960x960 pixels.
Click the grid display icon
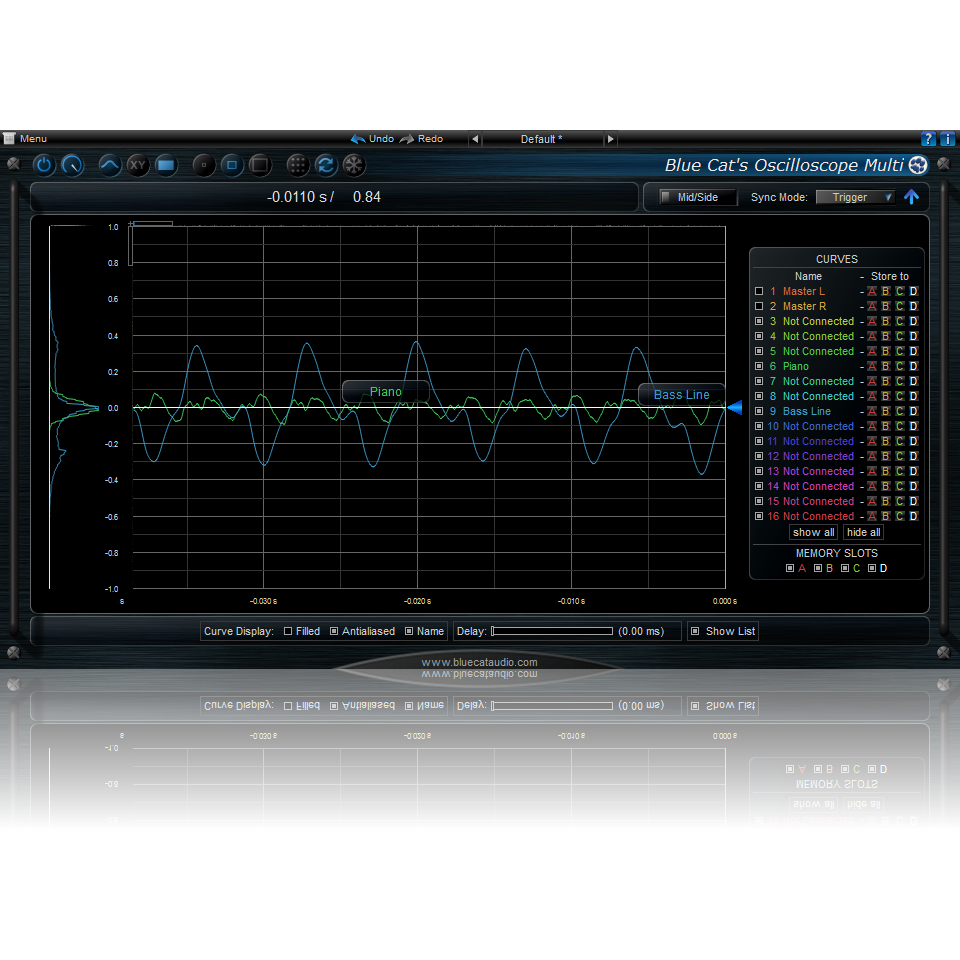[296, 165]
